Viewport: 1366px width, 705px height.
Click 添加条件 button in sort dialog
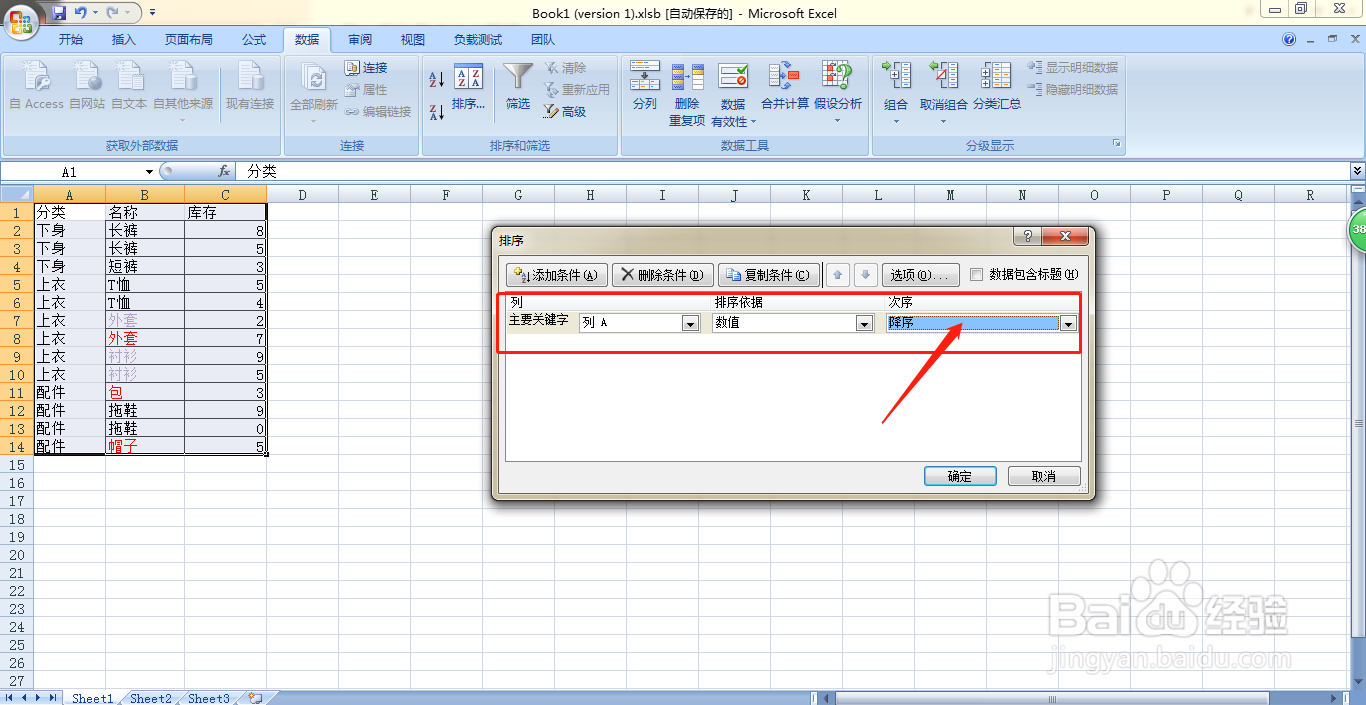coord(557,275)
